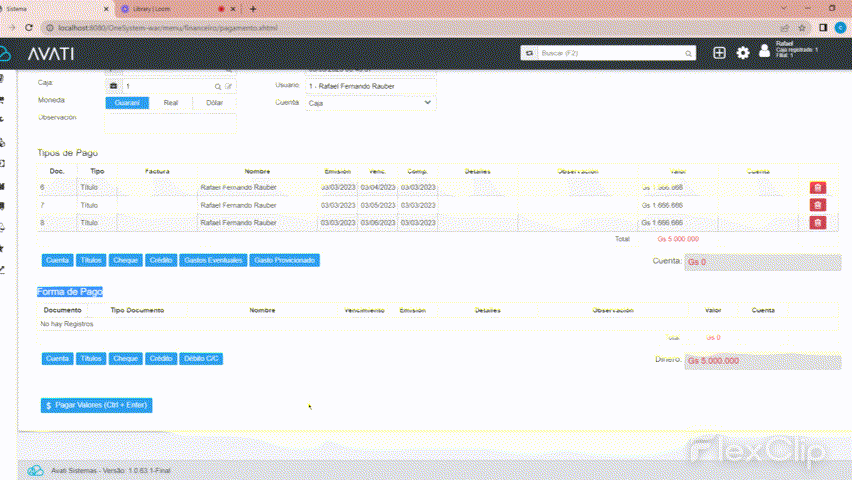Reload the page in the browser
The image size is (852, 480).
29,28
